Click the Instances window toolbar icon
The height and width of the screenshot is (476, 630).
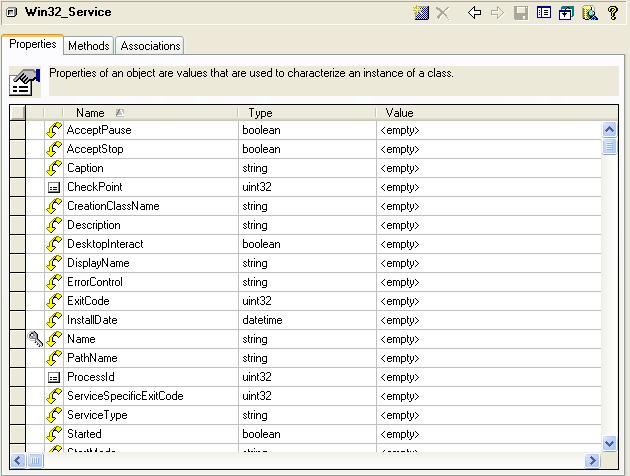tap(566, 13)
